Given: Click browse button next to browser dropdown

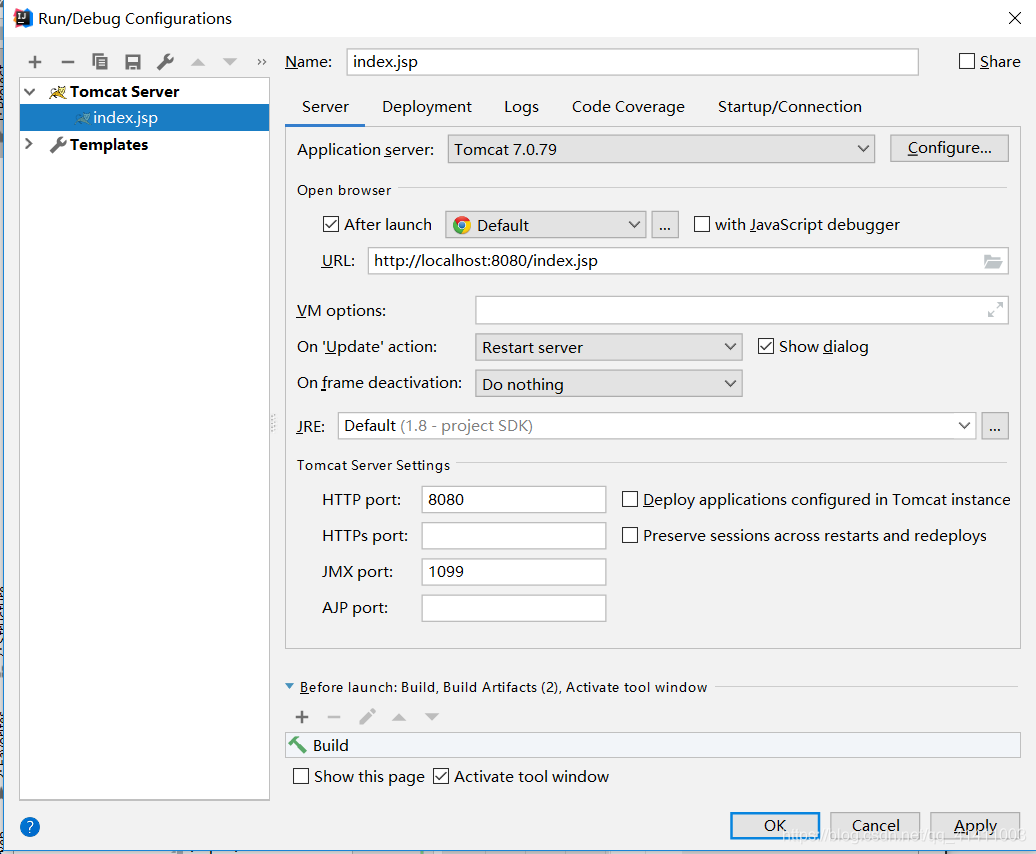Looking at the screenshot, I should pos(665,225).
